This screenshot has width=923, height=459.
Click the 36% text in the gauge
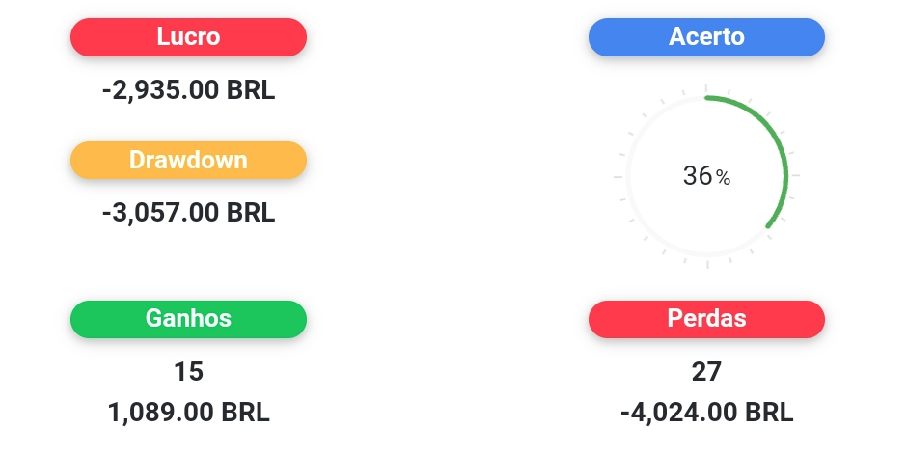coord(706,176)
